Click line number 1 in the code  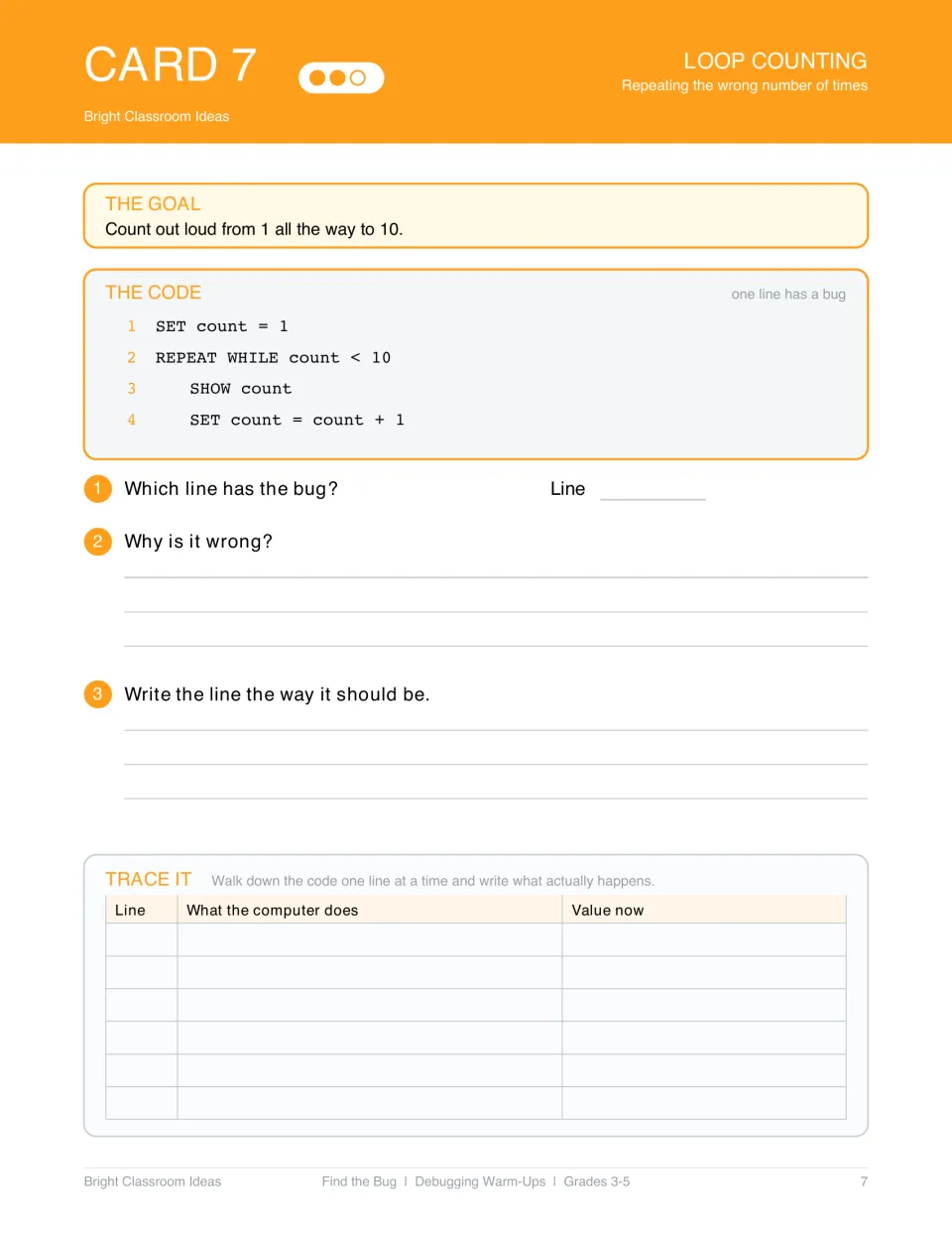(131, 326)
